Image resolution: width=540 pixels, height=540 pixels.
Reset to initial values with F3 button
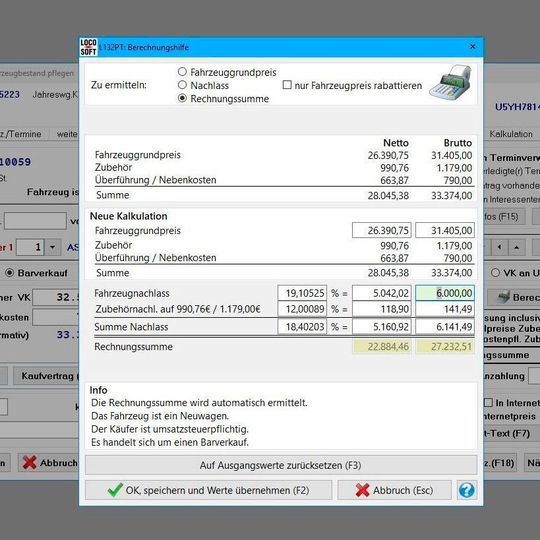(x=281, y=465)
